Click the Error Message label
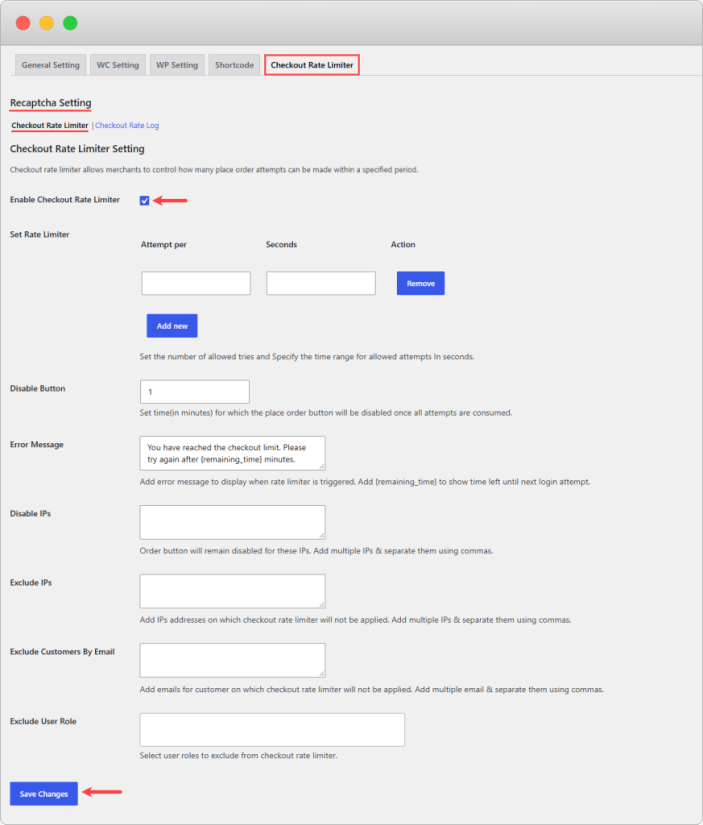Viewport: 703px width, 825px height. pos(37,445)
